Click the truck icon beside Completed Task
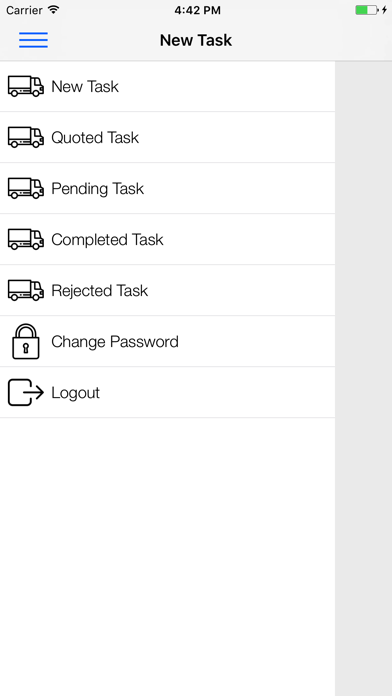Image resolution: width=392 pixels, height=696 pixels. [26, 239]
